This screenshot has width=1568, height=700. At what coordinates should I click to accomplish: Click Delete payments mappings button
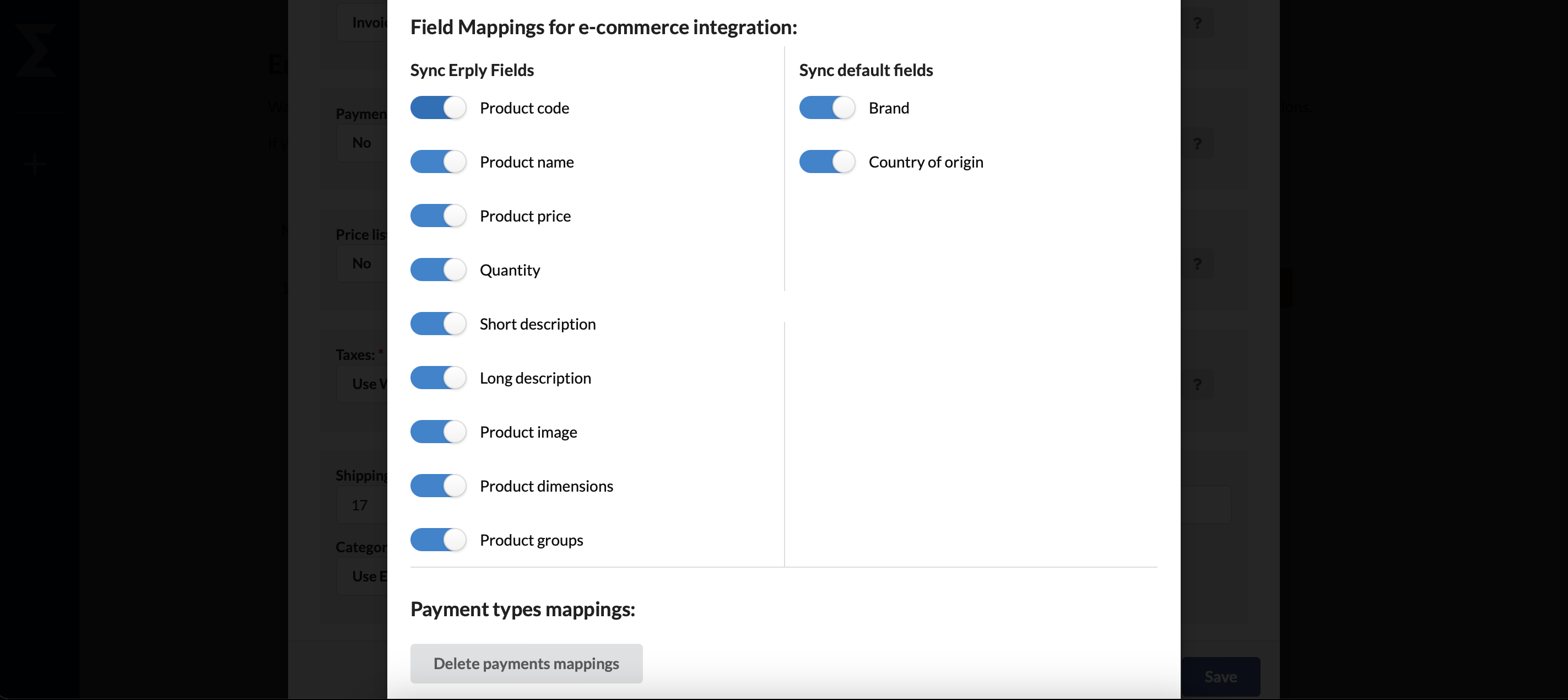527,664
